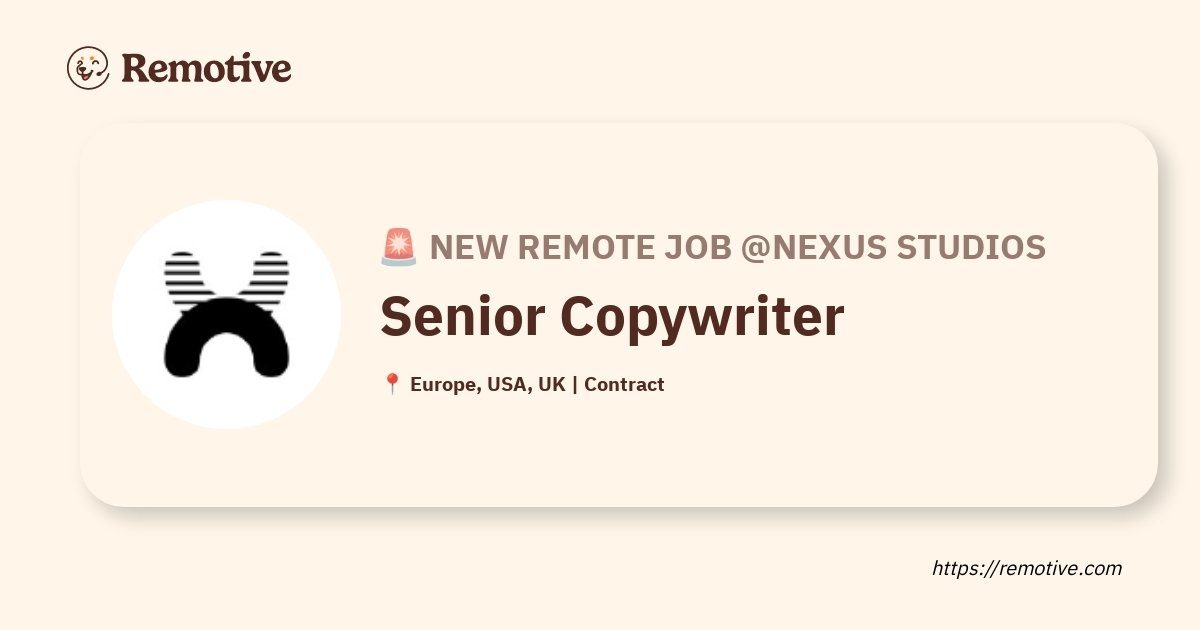Select the UK location text
This screenshot has width=1200, height=630.
(x=552, y=384)
